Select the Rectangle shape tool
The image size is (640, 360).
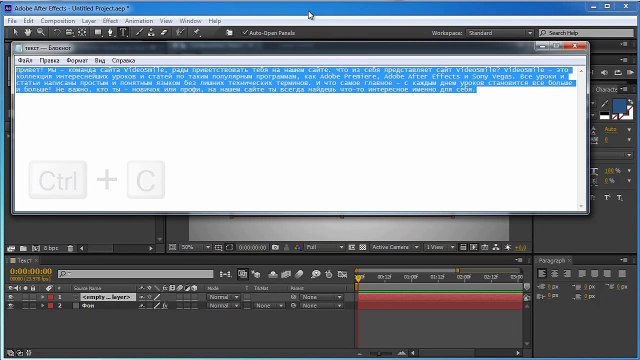pyautogui.click(x=98, y=32)
